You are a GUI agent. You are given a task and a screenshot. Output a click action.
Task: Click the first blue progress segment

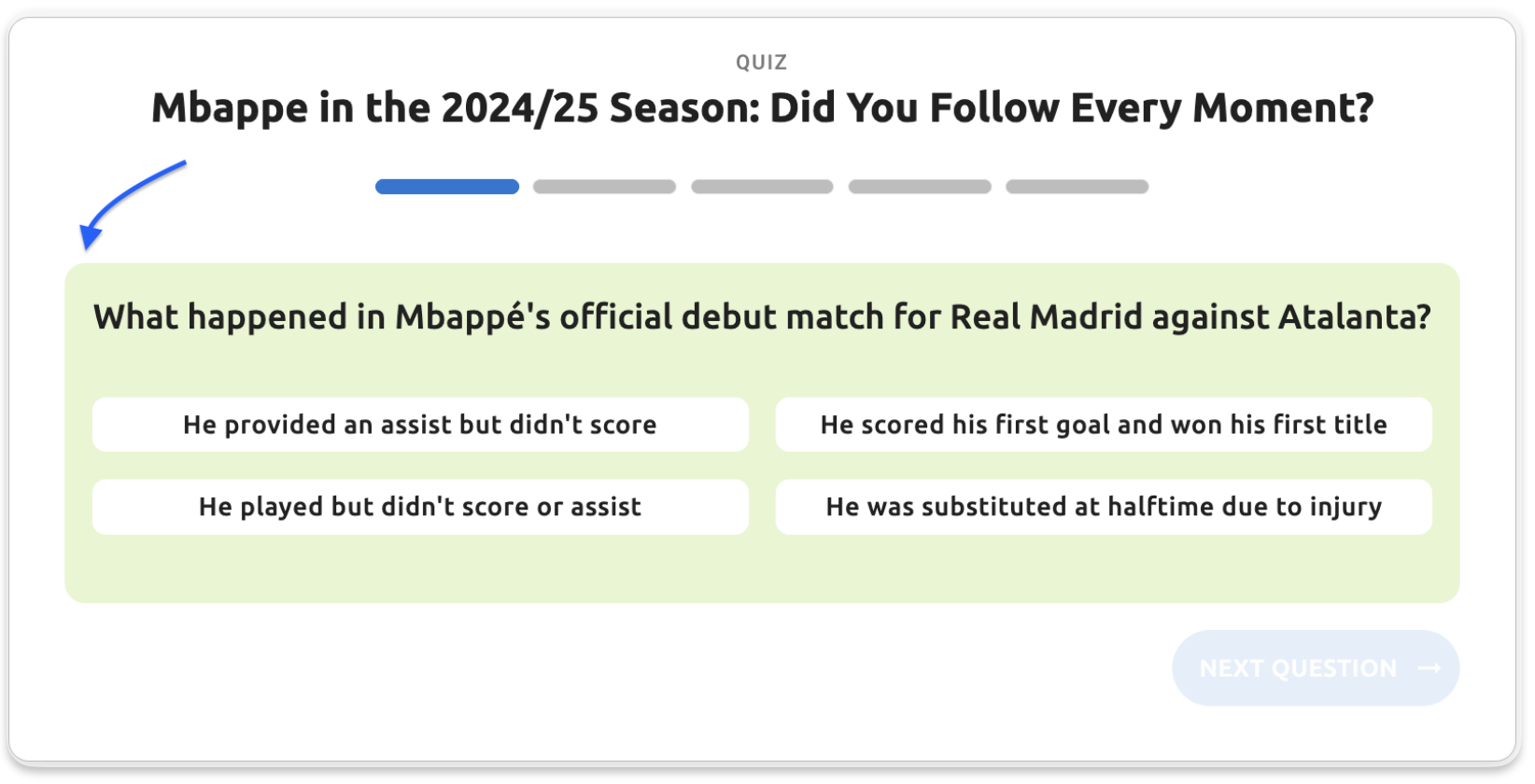pos(446,187)
